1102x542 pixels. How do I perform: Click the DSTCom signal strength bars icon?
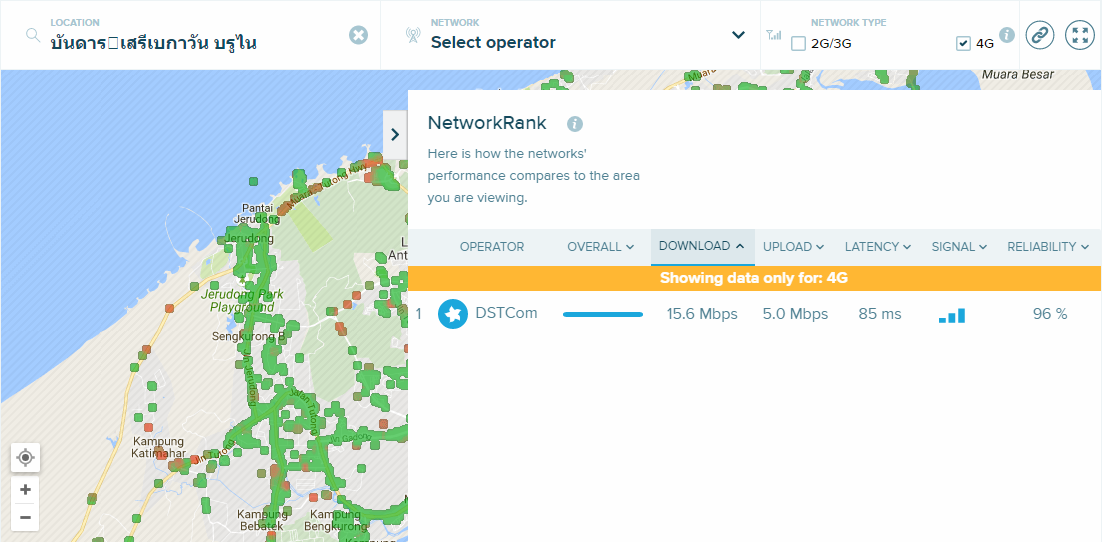tap(952, 316)
